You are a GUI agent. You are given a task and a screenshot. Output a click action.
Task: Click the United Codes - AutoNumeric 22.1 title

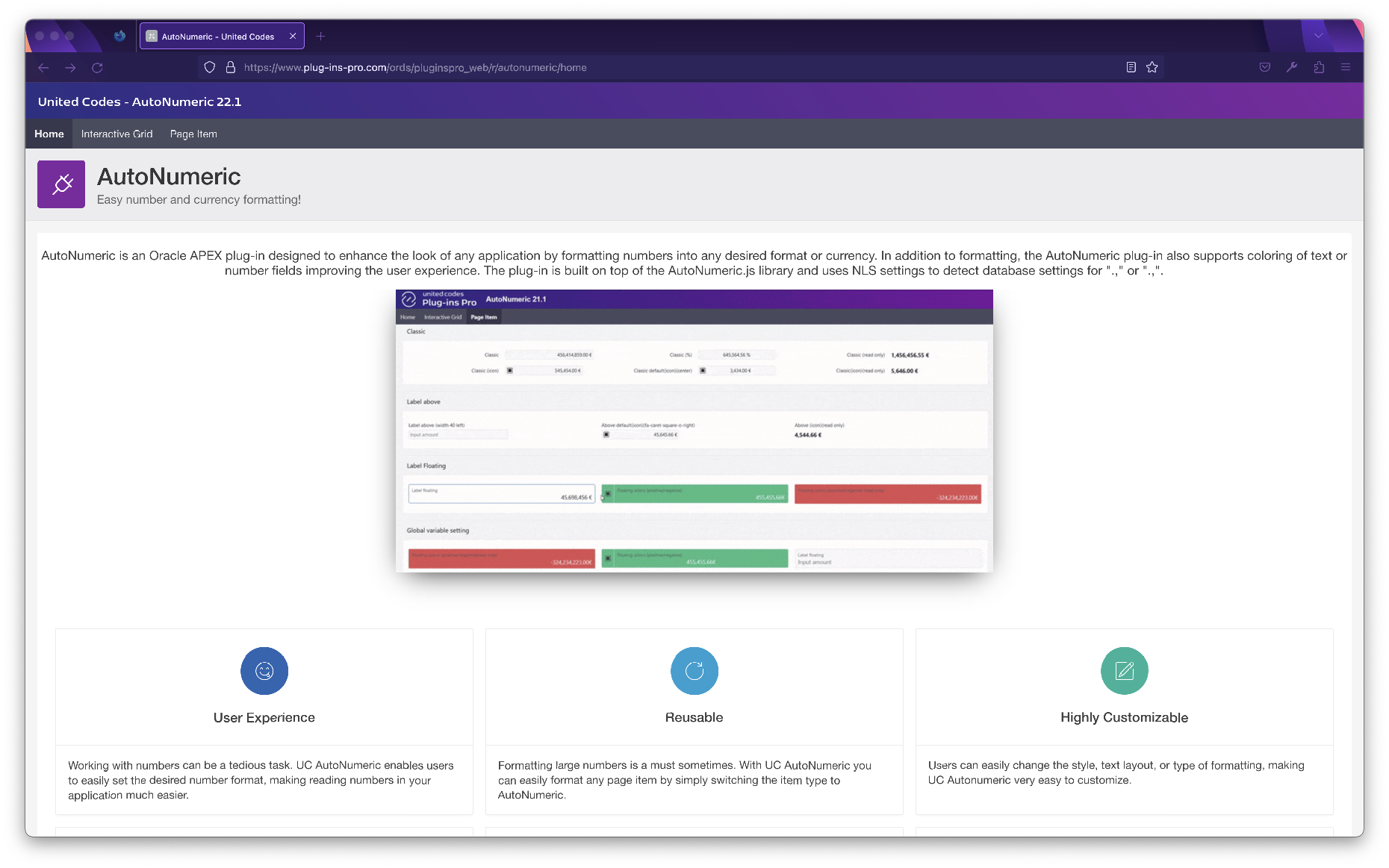(x=140, y=102)
